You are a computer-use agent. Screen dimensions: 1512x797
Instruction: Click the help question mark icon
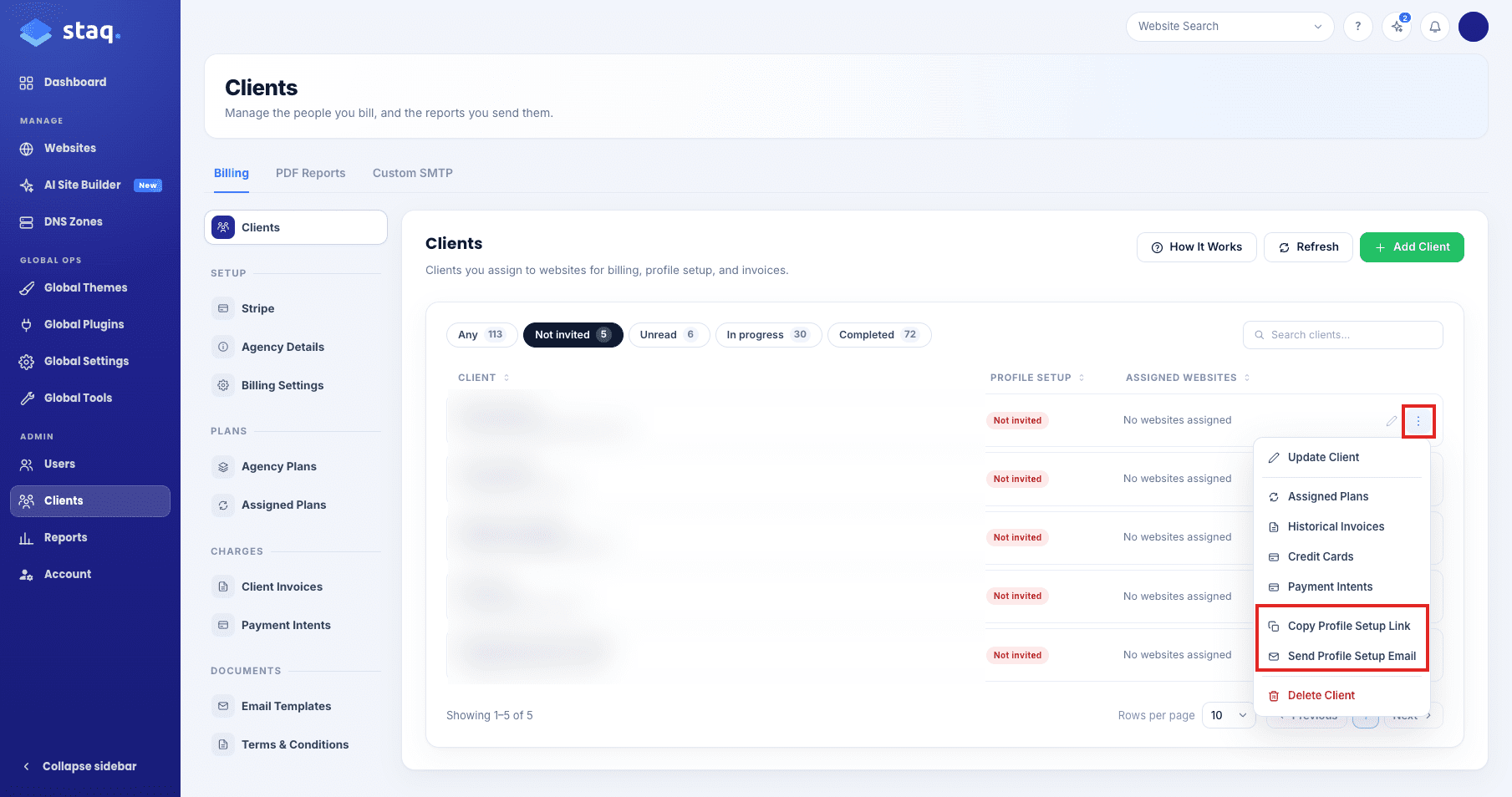point(1358,26)
